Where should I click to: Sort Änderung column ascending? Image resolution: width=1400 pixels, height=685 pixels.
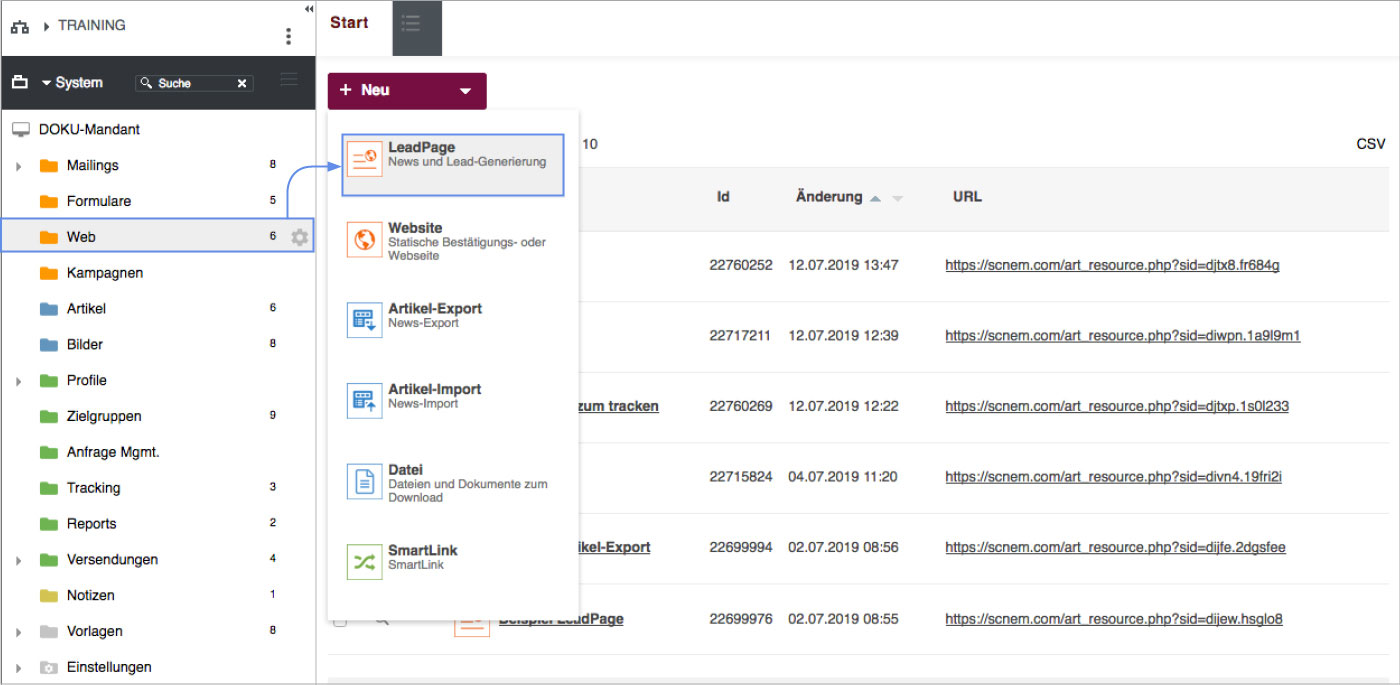tap(875, 198)
